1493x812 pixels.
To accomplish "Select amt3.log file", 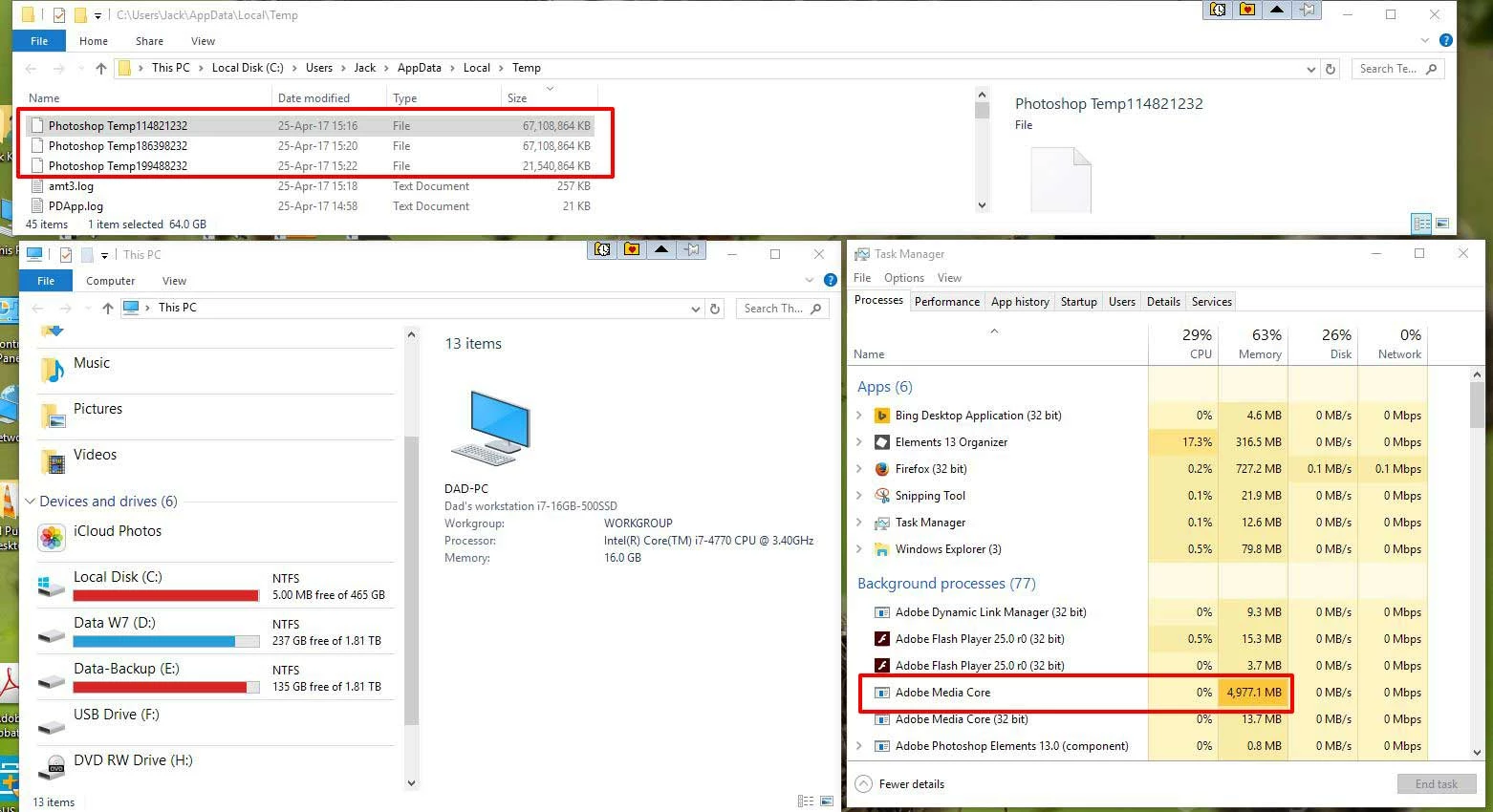I will click(x=310, y=186).
